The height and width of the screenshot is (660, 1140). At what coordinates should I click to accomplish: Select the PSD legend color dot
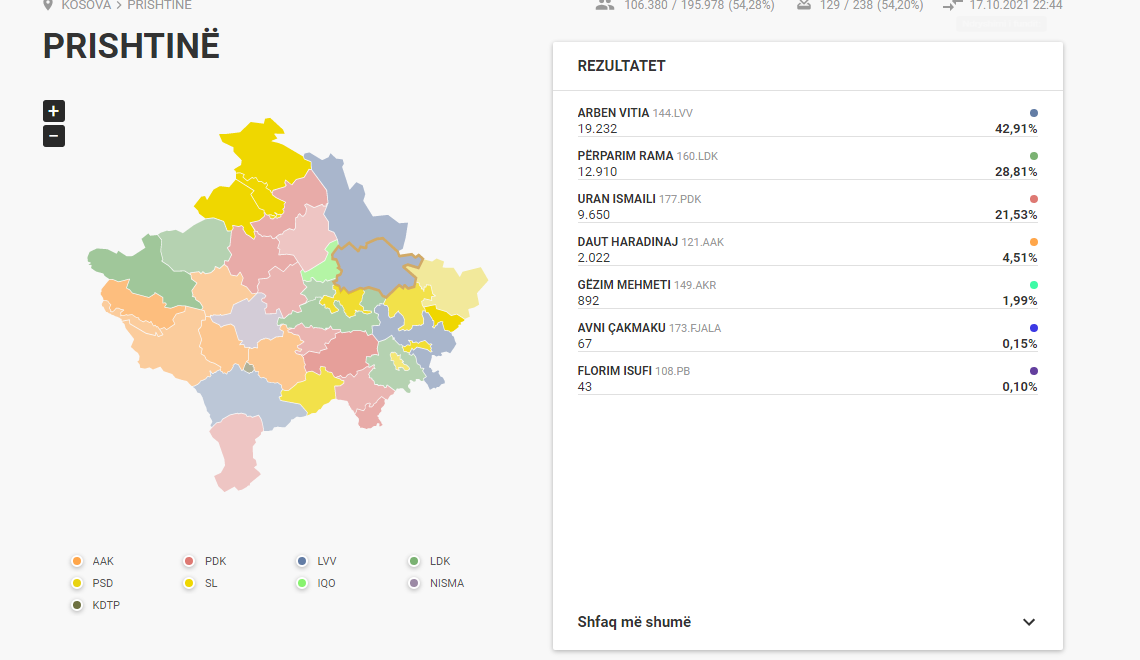[x=77, y=583]
